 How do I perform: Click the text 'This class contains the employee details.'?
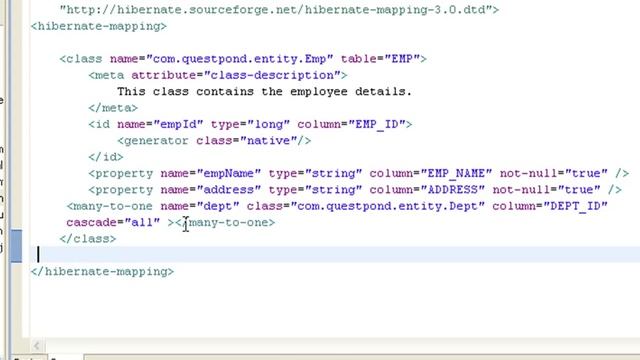point(264,92)
